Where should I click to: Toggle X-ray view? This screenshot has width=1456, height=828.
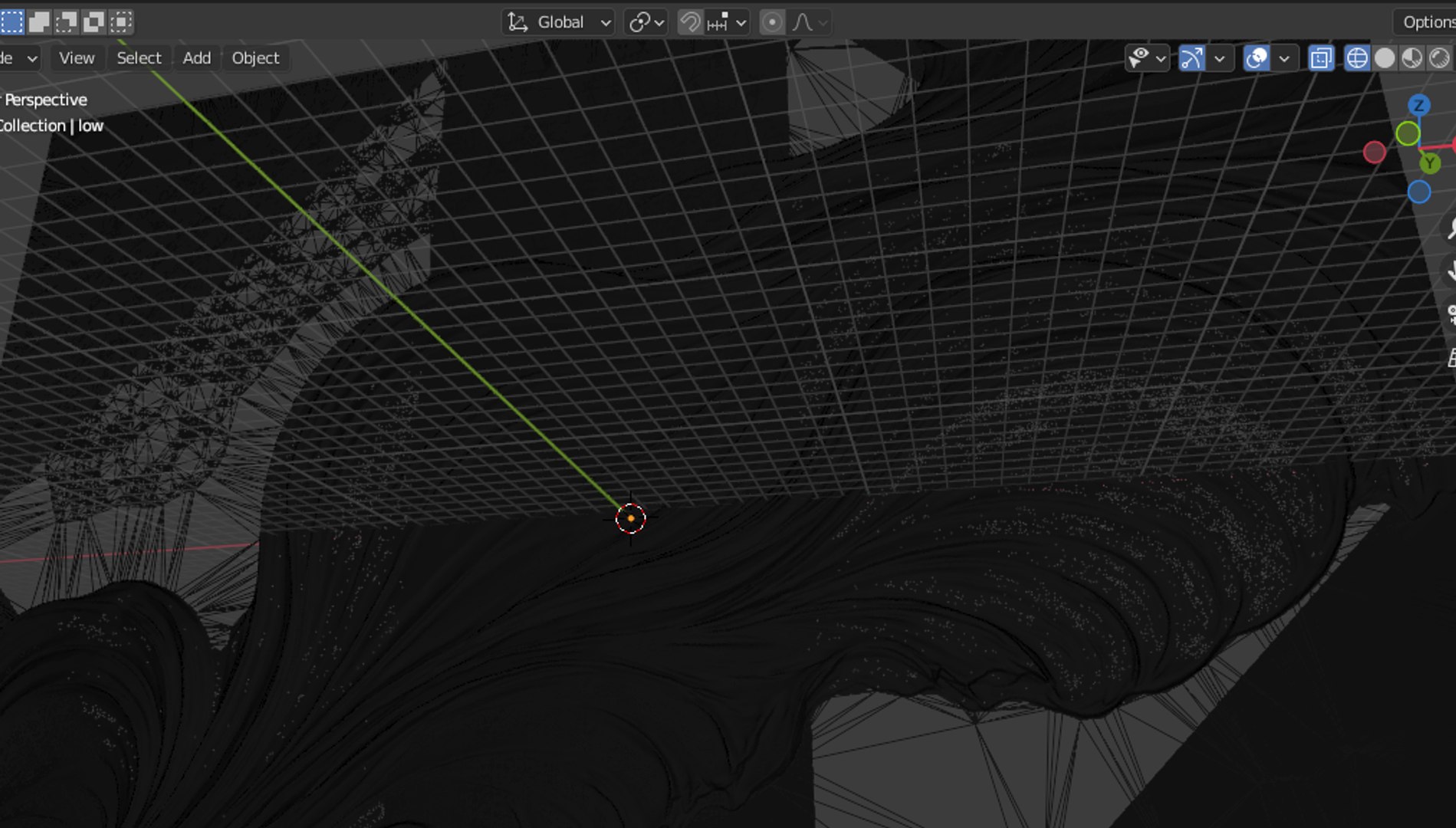[1321, 58]
